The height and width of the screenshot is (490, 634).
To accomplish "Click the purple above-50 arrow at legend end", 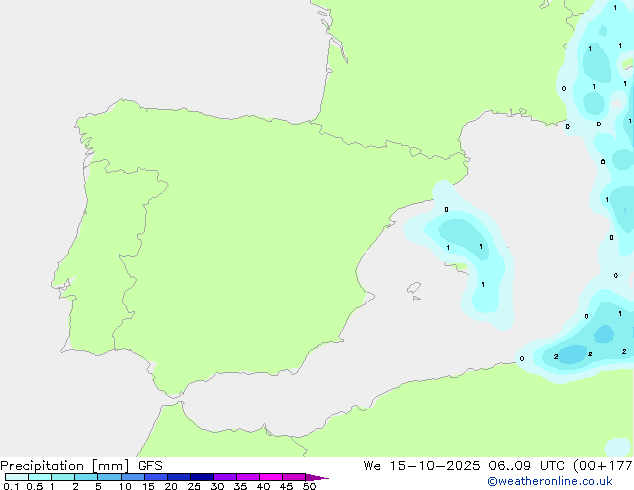I will pyautogui.click(x=317, y=477).
